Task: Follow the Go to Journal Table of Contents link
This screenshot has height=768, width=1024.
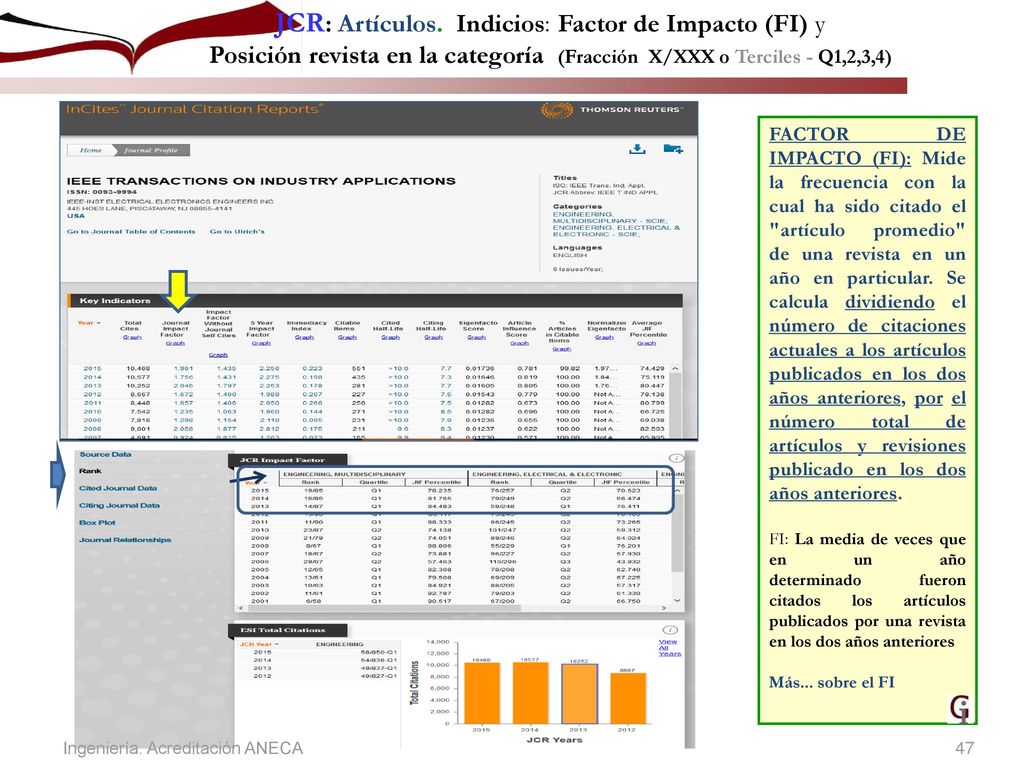Action: pos(131,231)
